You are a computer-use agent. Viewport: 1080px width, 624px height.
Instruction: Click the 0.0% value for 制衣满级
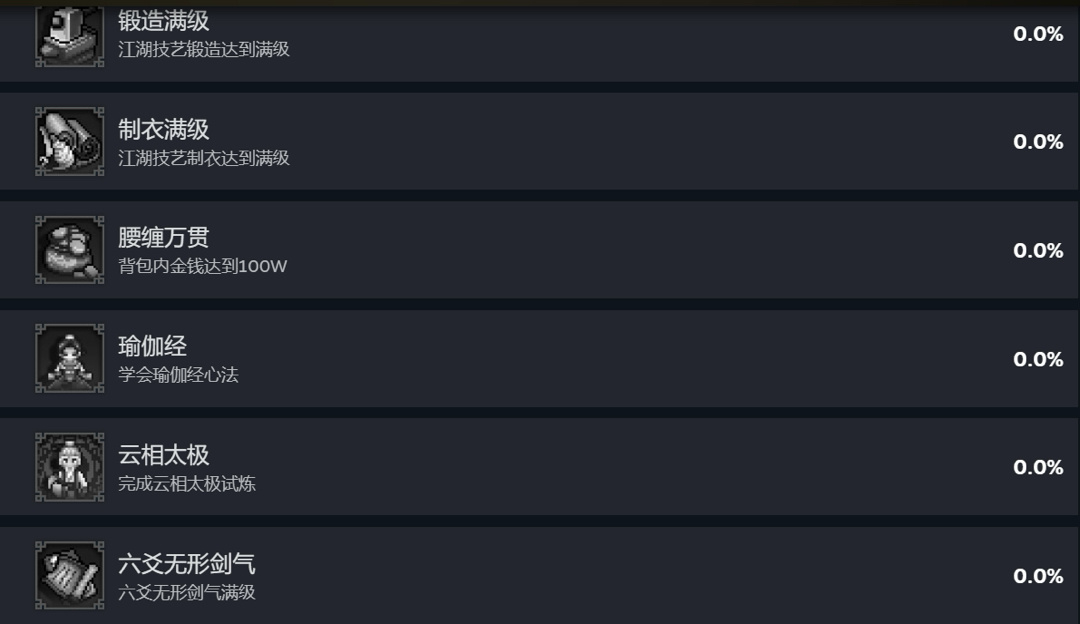tap(1038, 142)
